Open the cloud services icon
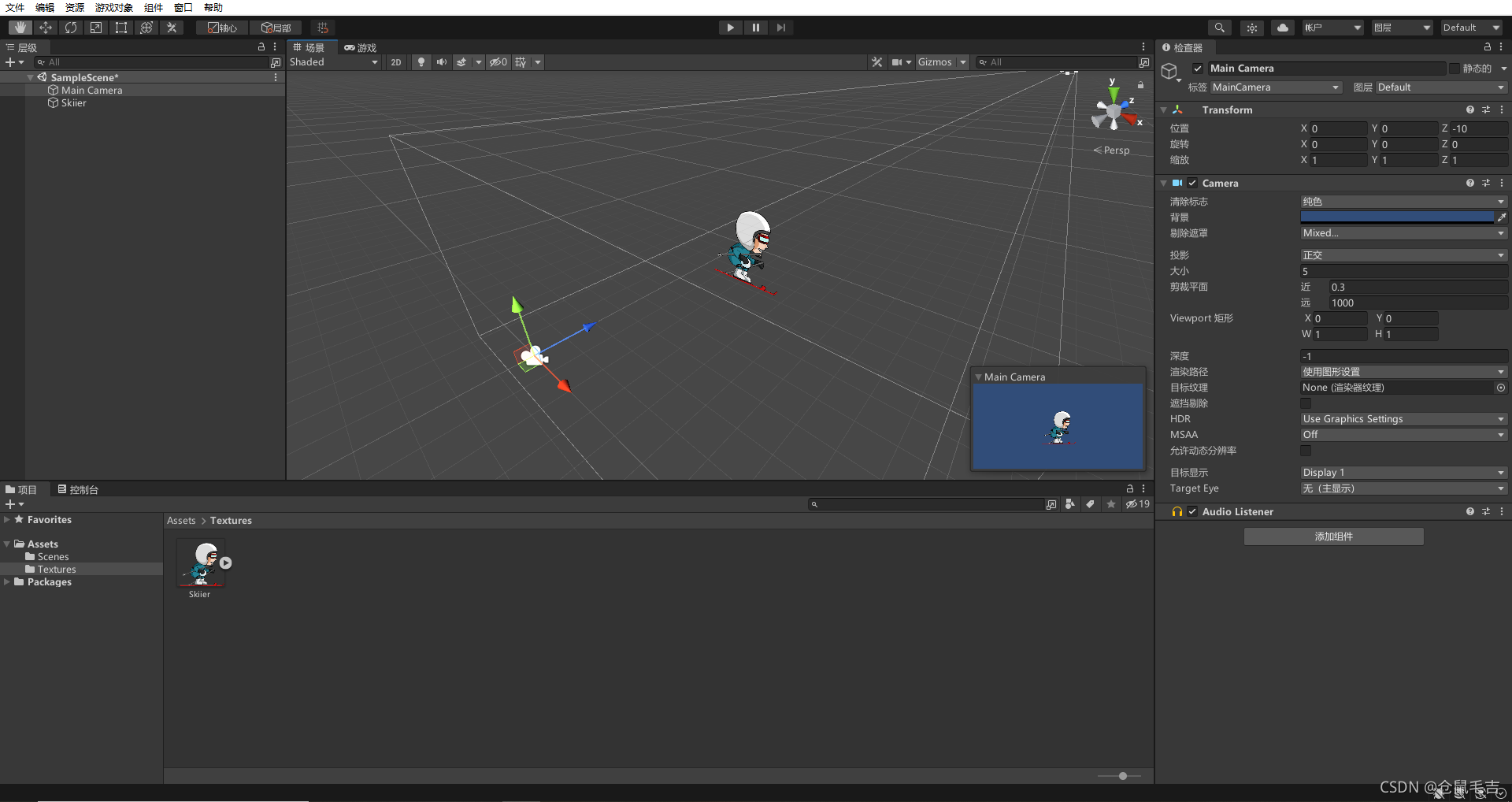1512x802 pixels. pos(1283,28)
